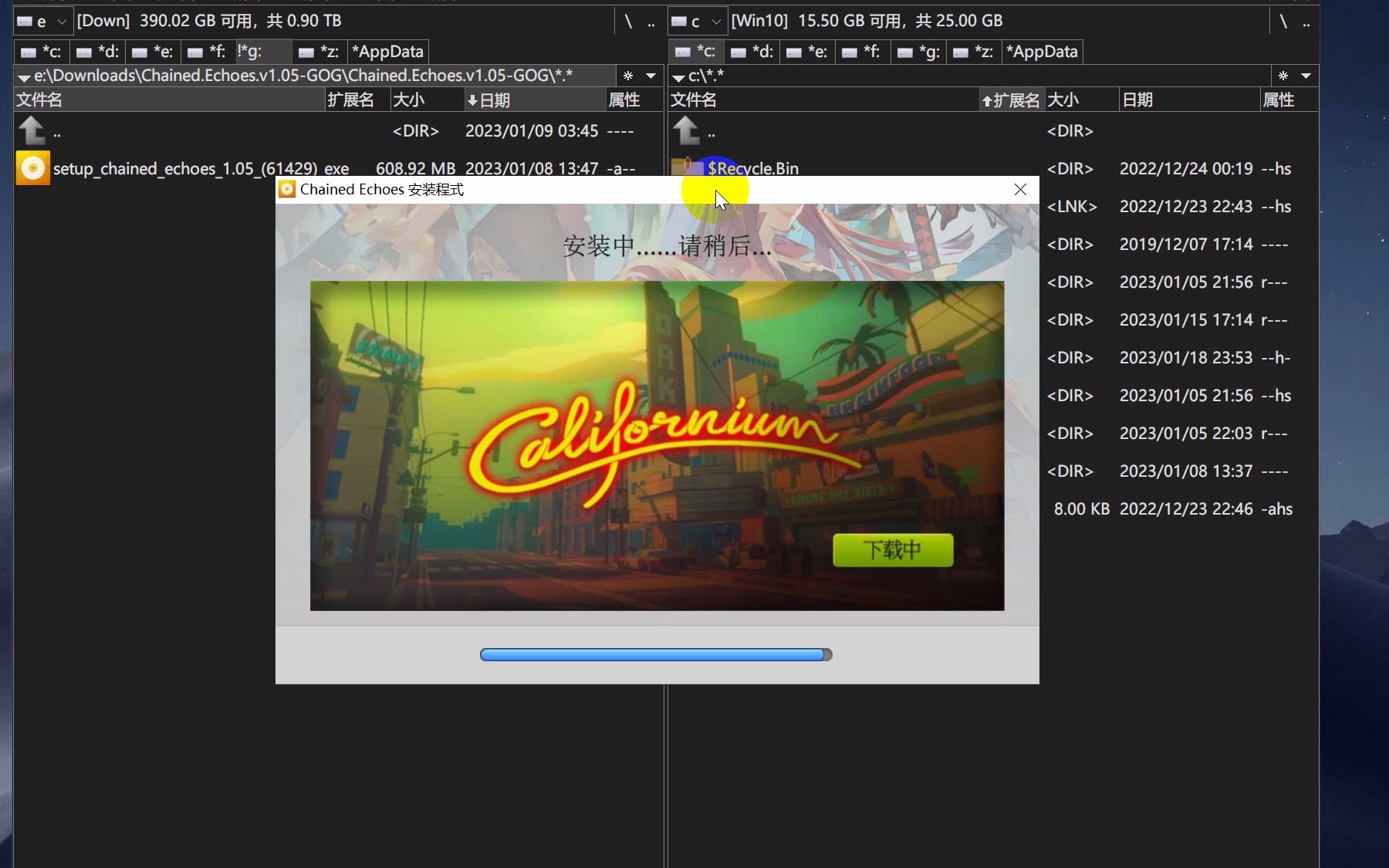Sort right panel by 大小 column
Screen dimensions: 1389x868
coord(1081,100)
